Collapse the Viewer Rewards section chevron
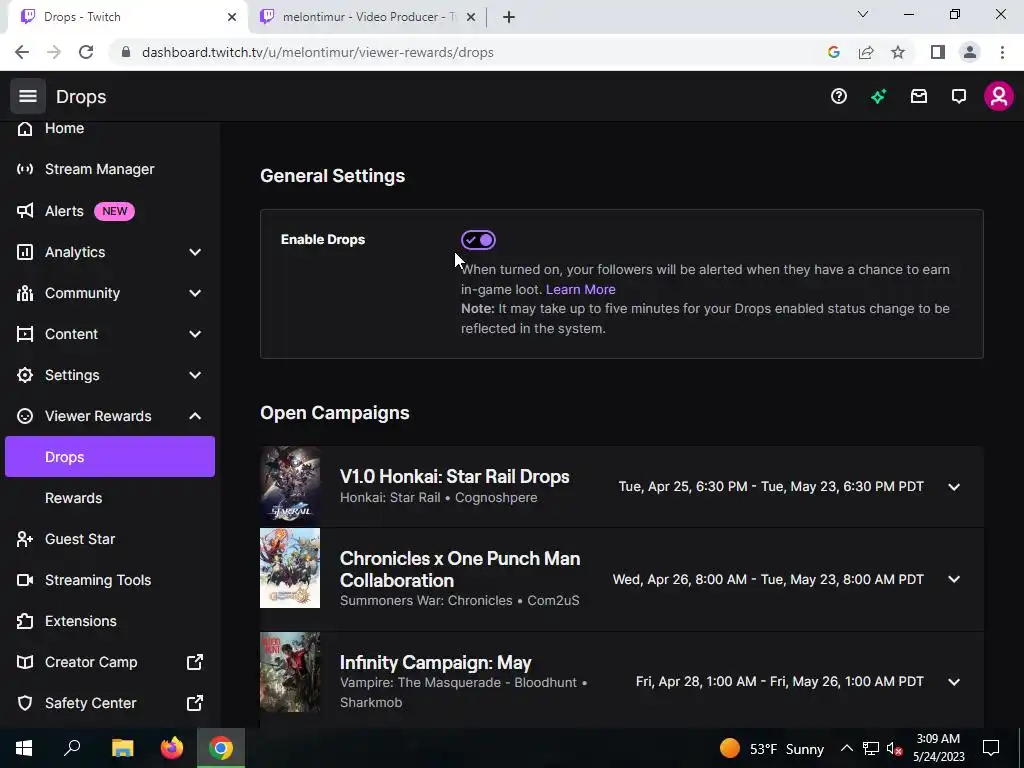 (x=195, y=416)
